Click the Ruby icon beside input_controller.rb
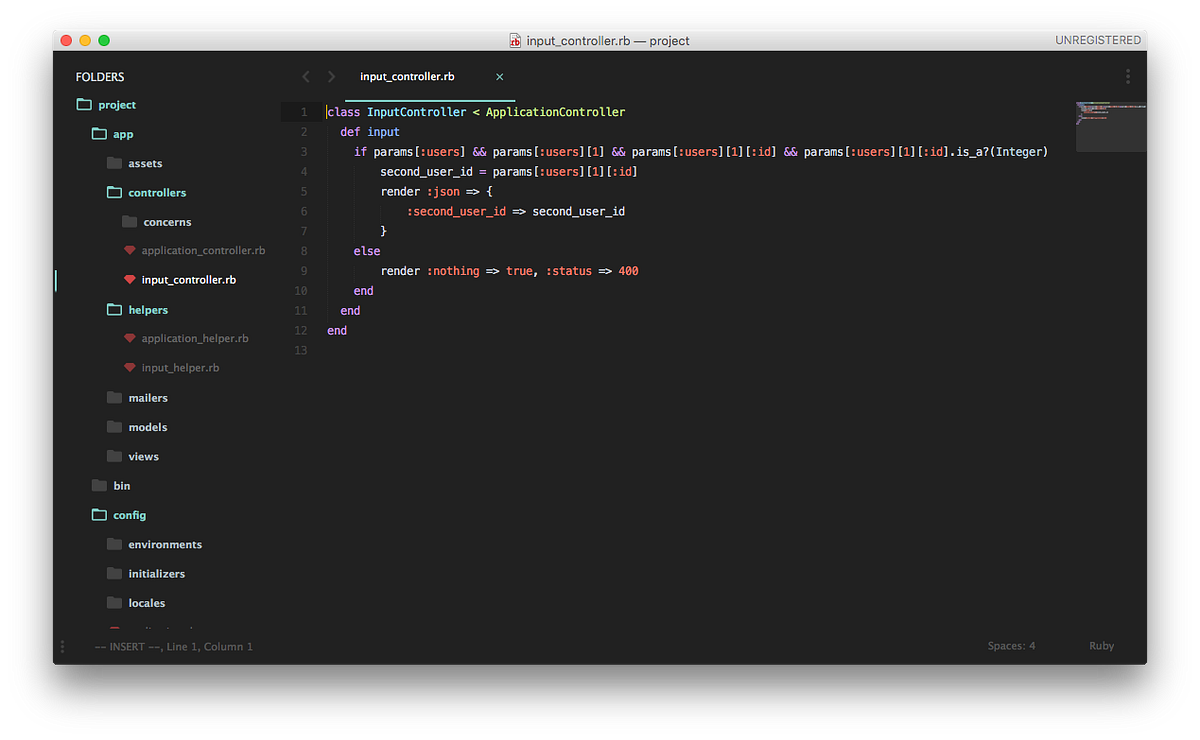Viewport: 1200px width, 740px height. pyautogui.click(x=129, y=280)
